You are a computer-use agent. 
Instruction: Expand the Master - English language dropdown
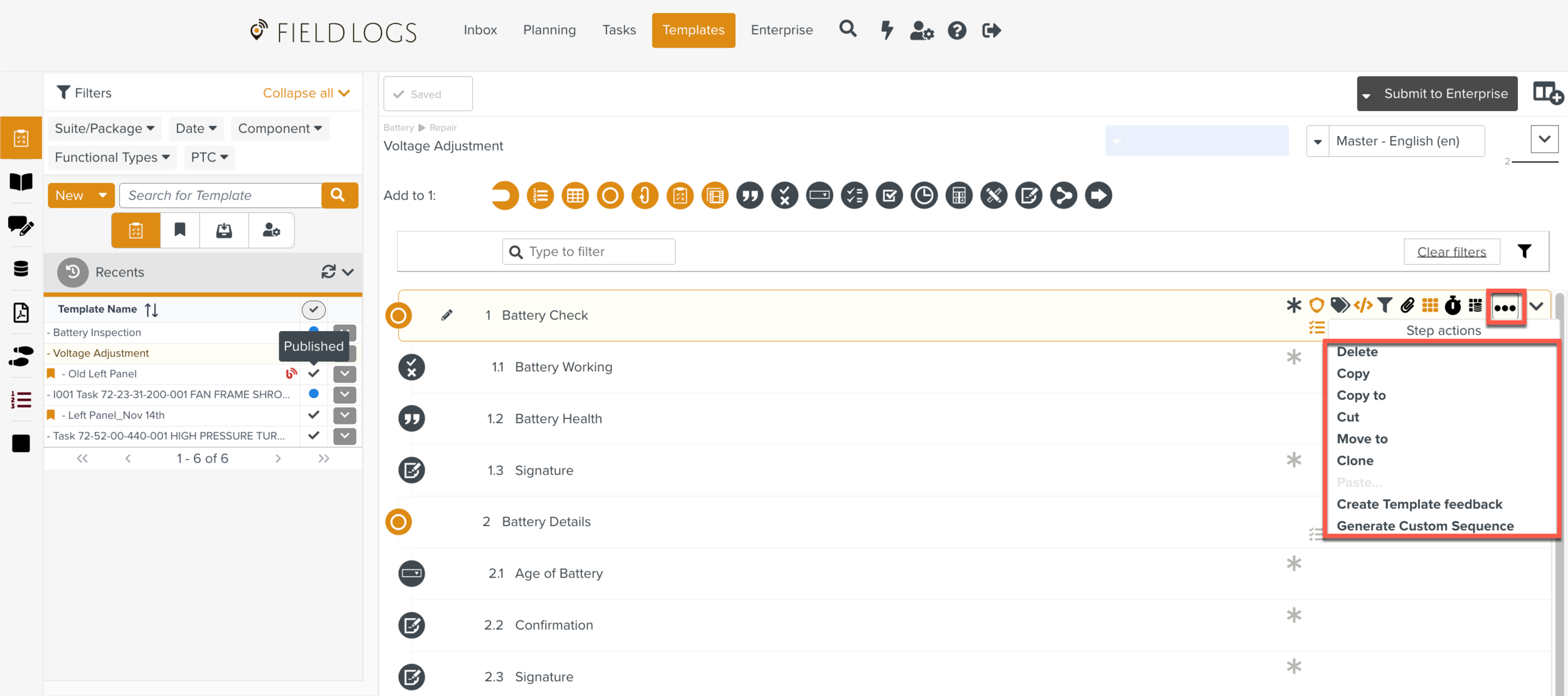click(1317, 141)
